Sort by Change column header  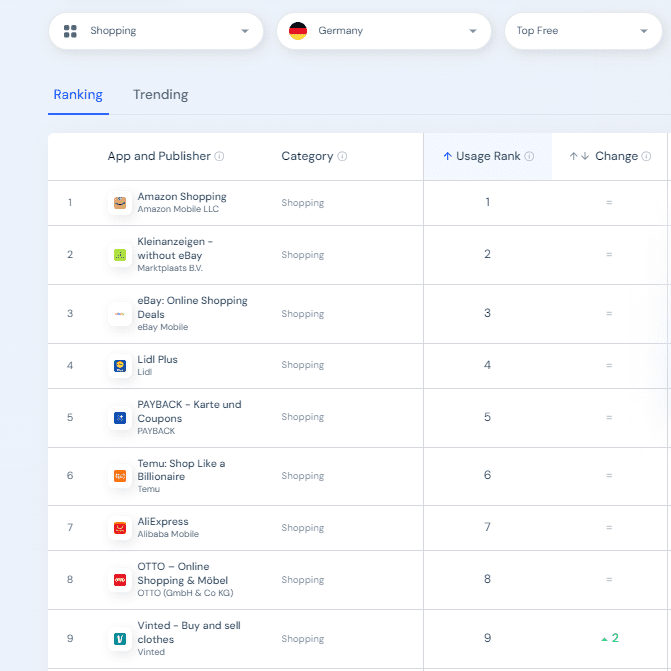610,156
